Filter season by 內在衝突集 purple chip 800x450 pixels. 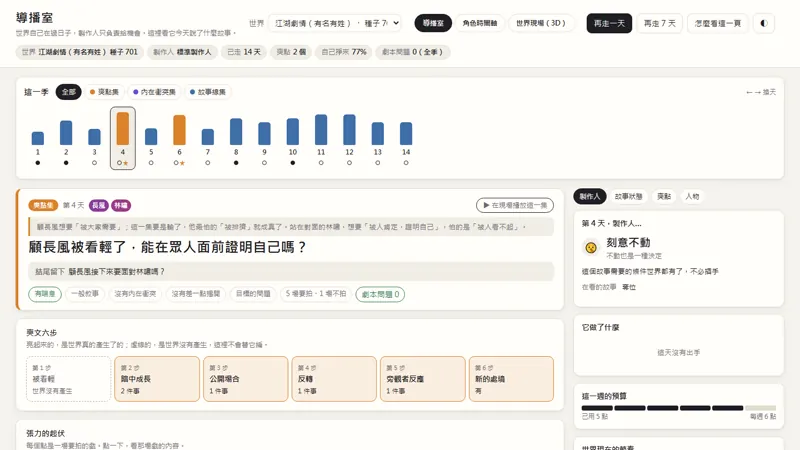154,92
